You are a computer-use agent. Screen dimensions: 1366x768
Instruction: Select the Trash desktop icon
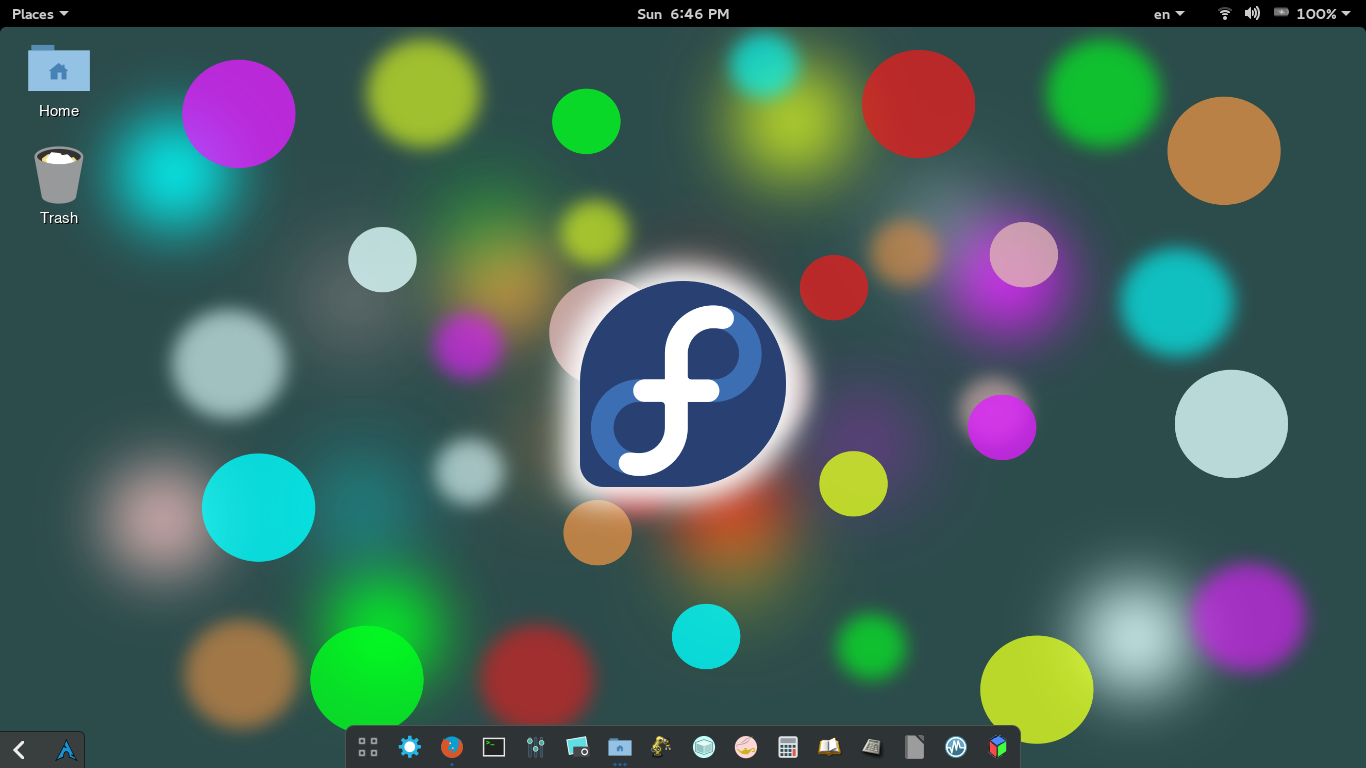[59, 186]
